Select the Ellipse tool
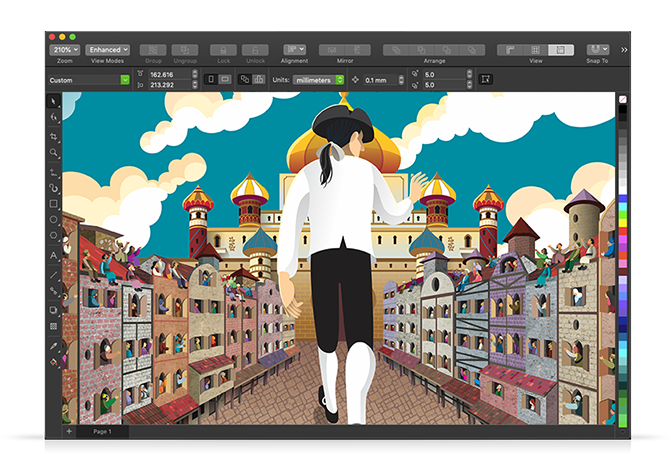 [x=53, y=220]
